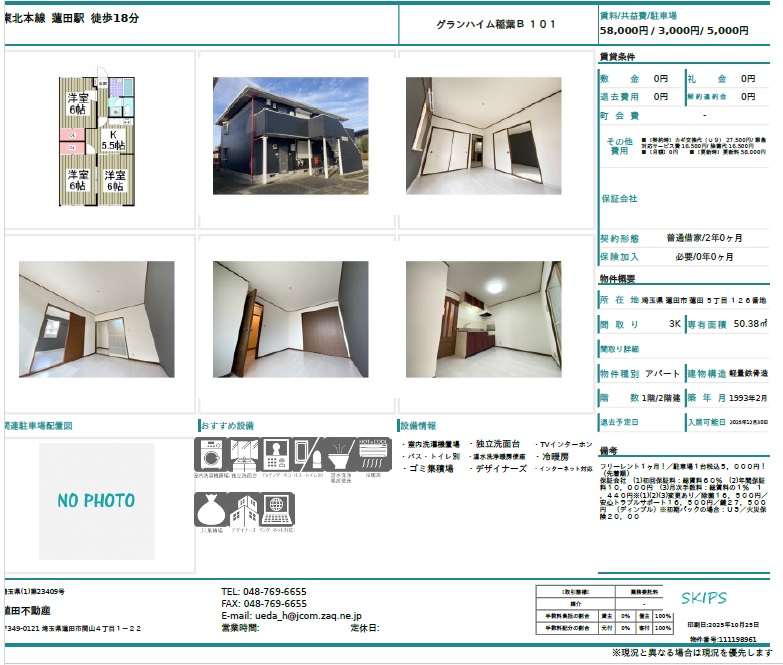Click the TEL 048-769-6655 phone number

click(264, 592)
